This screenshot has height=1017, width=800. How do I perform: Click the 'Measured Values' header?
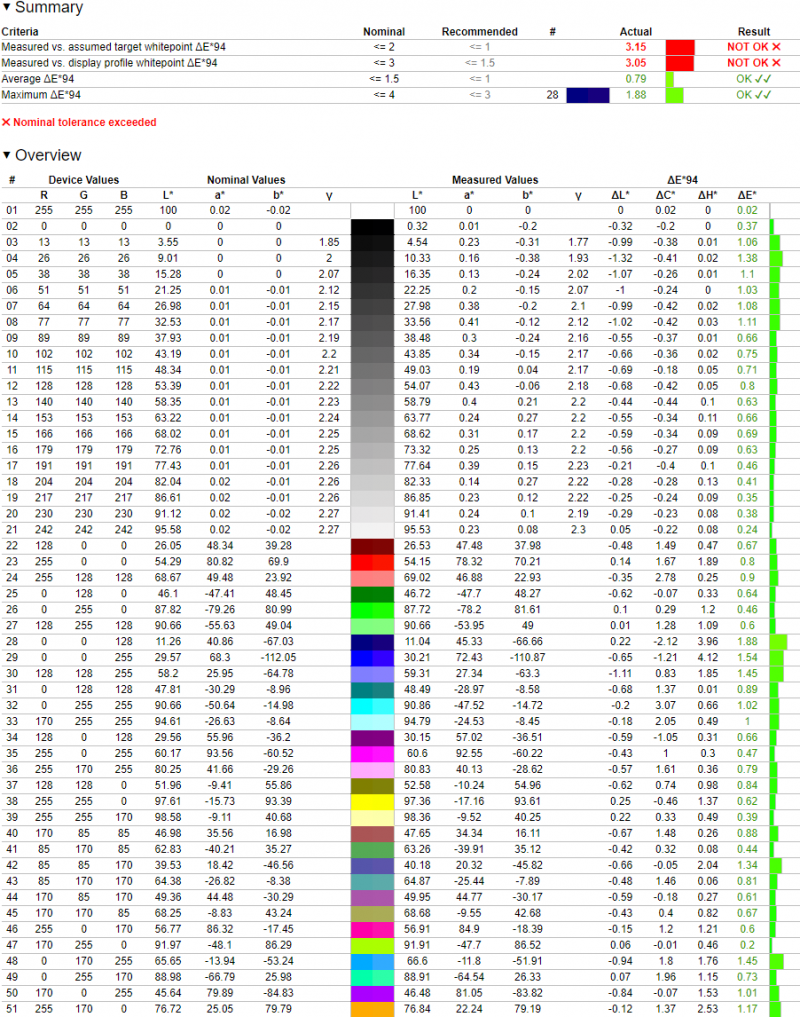tap(494, 180)
